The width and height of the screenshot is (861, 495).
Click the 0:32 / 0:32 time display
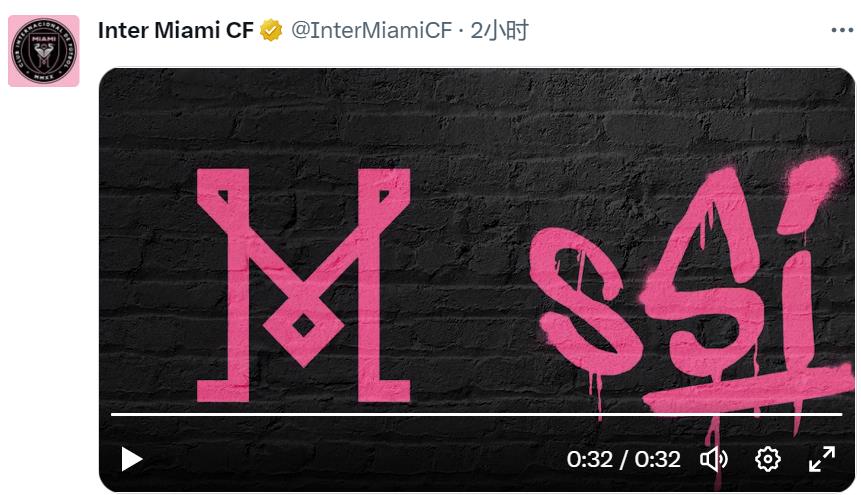tap(623, 459)
